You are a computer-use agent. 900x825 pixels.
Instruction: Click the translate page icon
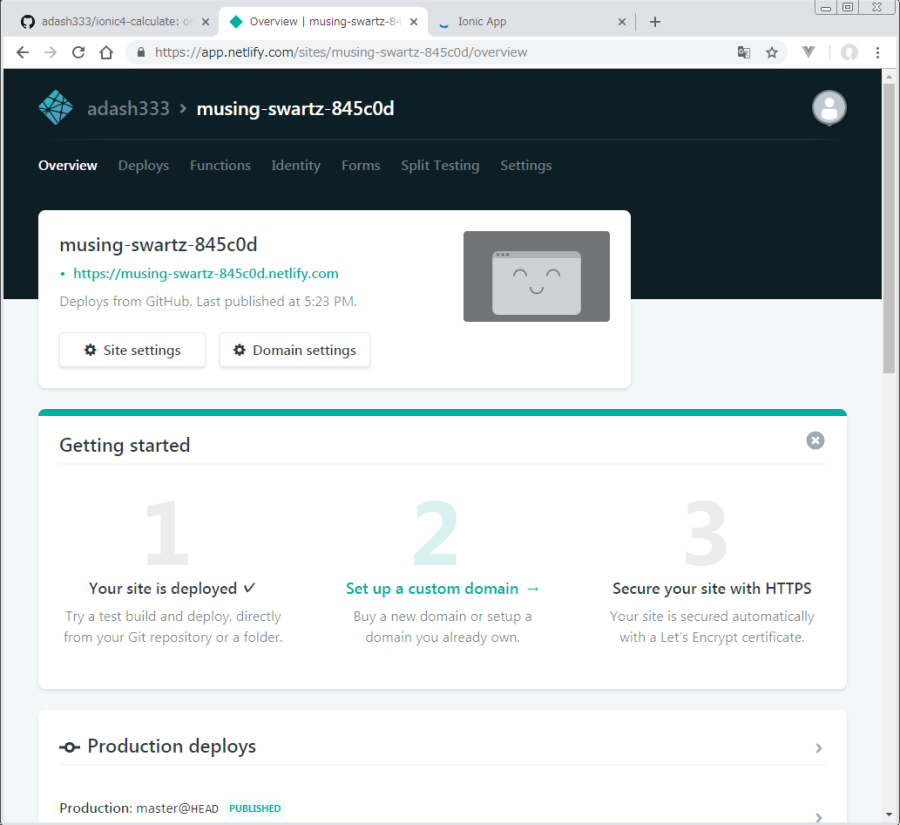pyautogui.click(x=744, y=52)
